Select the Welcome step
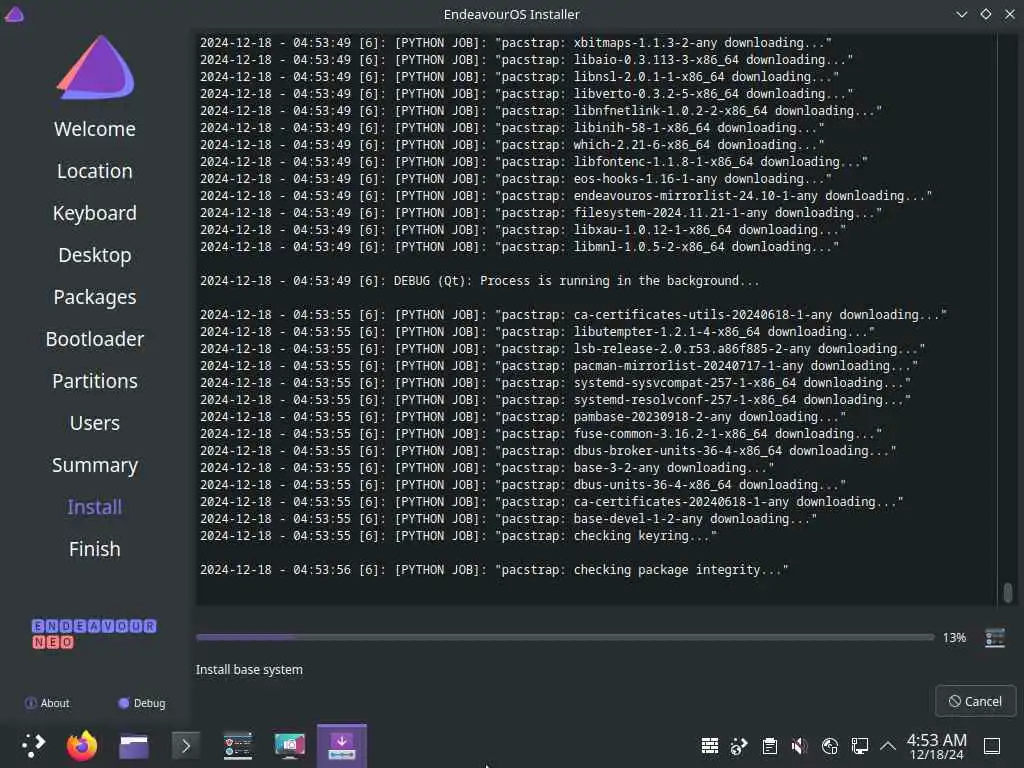 tap(95, 129)
